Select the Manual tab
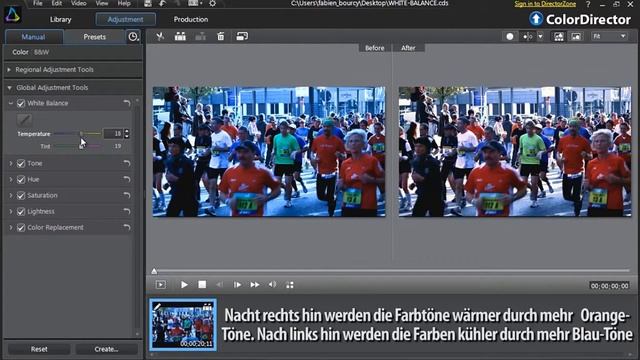The width and height of the screenshot is (640, 360). (x=33, y=37)
